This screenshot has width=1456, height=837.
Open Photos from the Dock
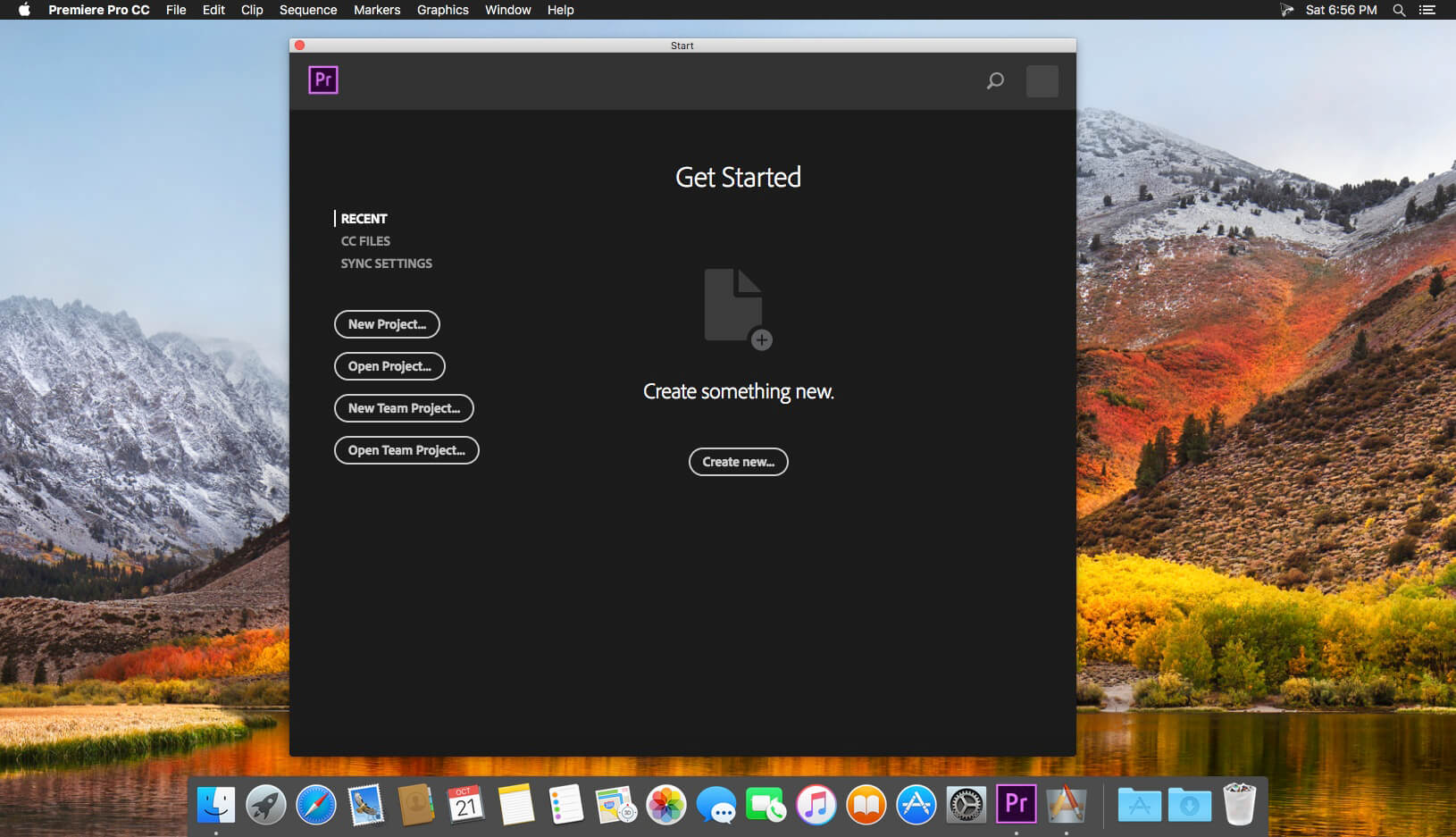pos(666,805)
